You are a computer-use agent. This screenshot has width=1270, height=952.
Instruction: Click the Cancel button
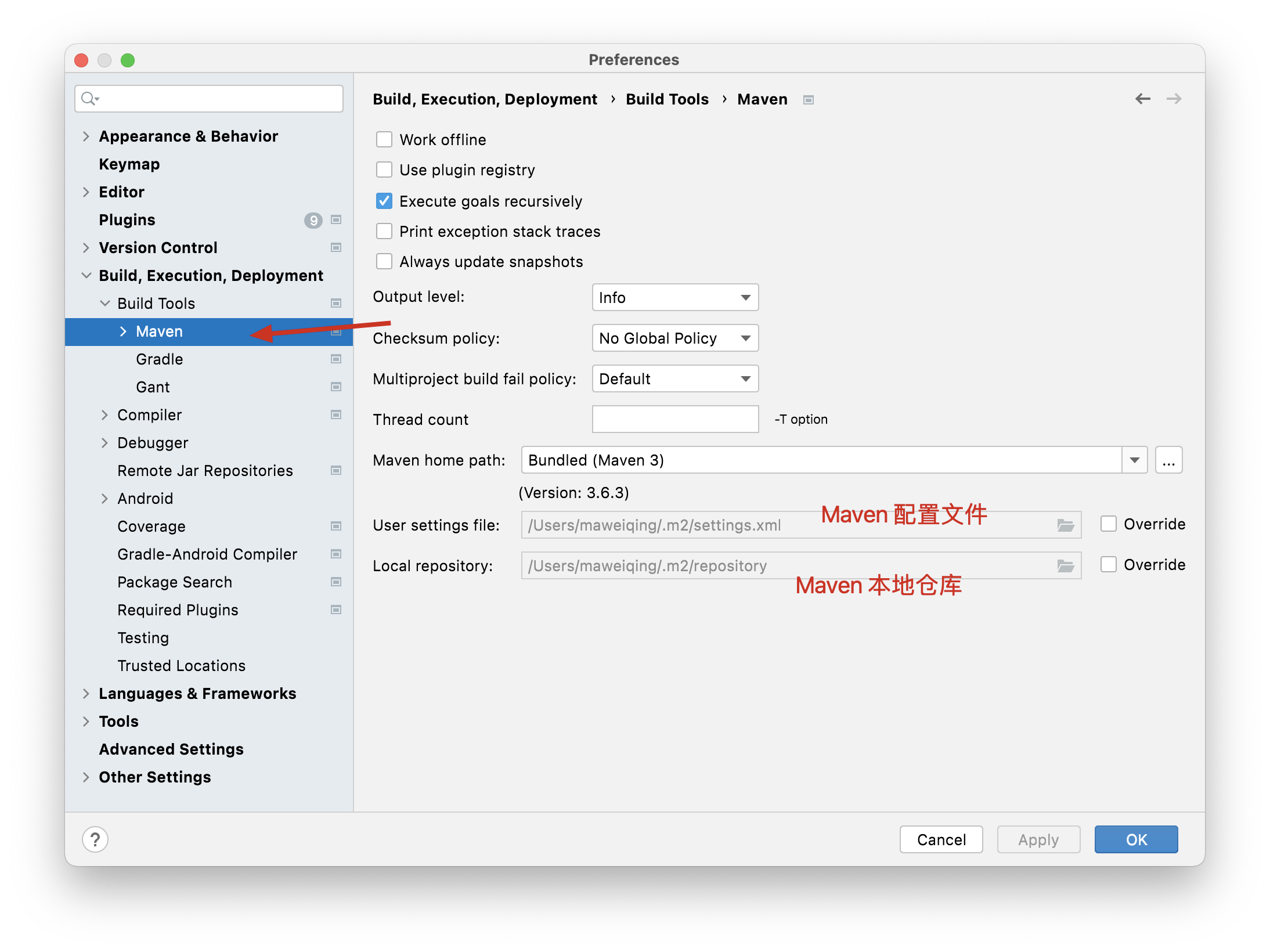click(x=940, y=839)
